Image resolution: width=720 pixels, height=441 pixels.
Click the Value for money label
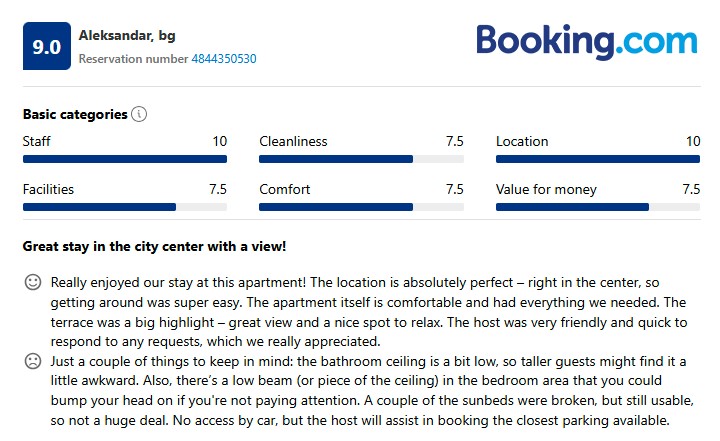(546, 189)
